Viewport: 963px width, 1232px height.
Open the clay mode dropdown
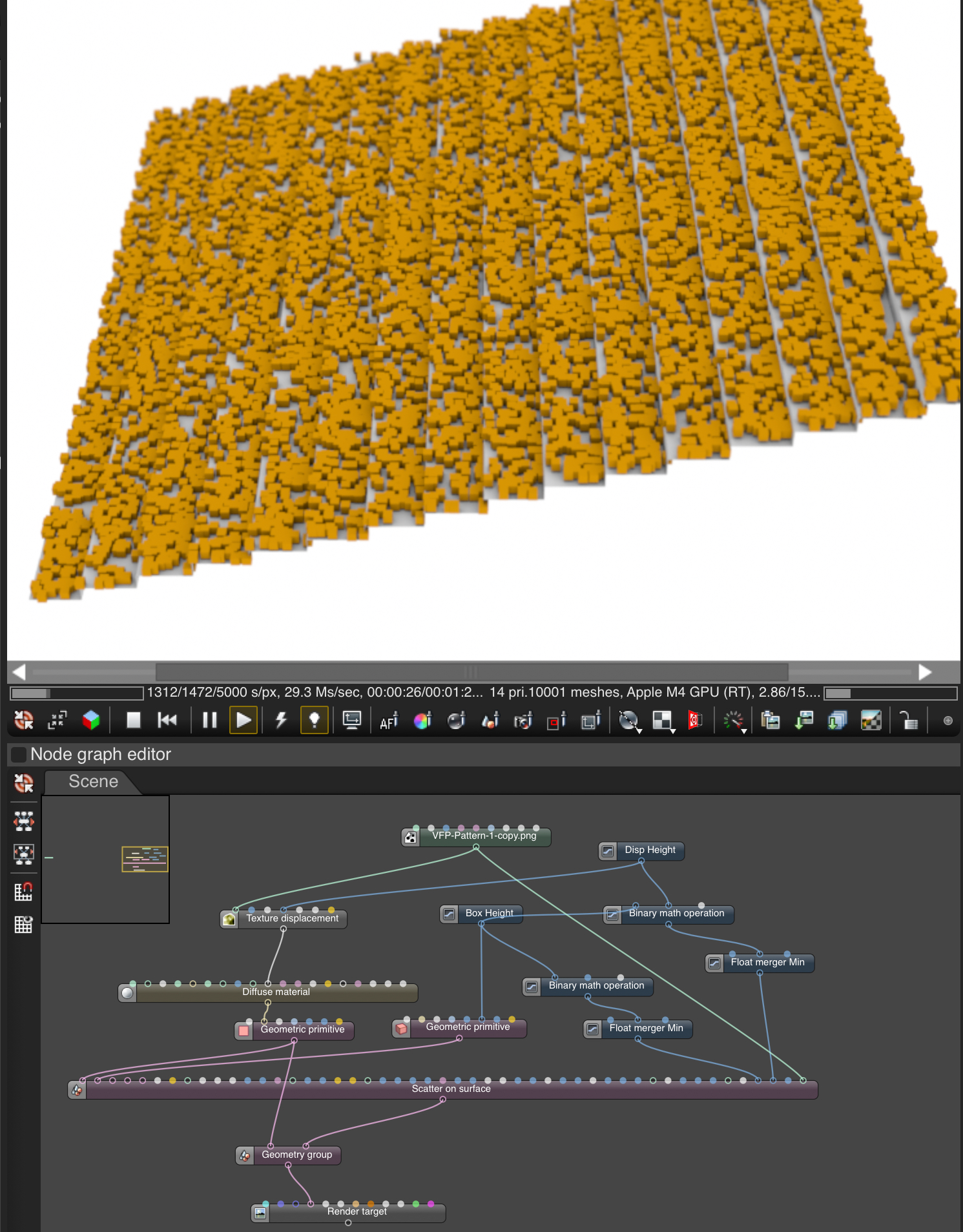629,721
